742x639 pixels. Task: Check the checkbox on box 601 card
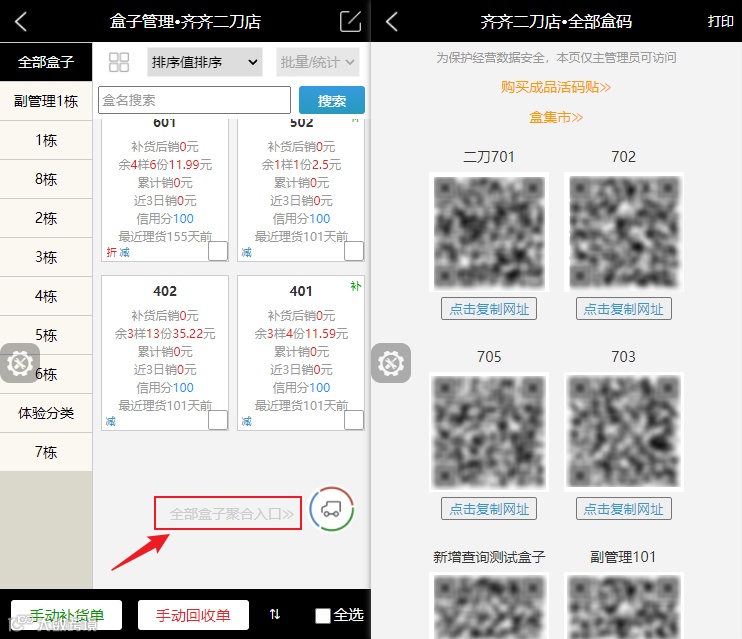tap(218, 251)
